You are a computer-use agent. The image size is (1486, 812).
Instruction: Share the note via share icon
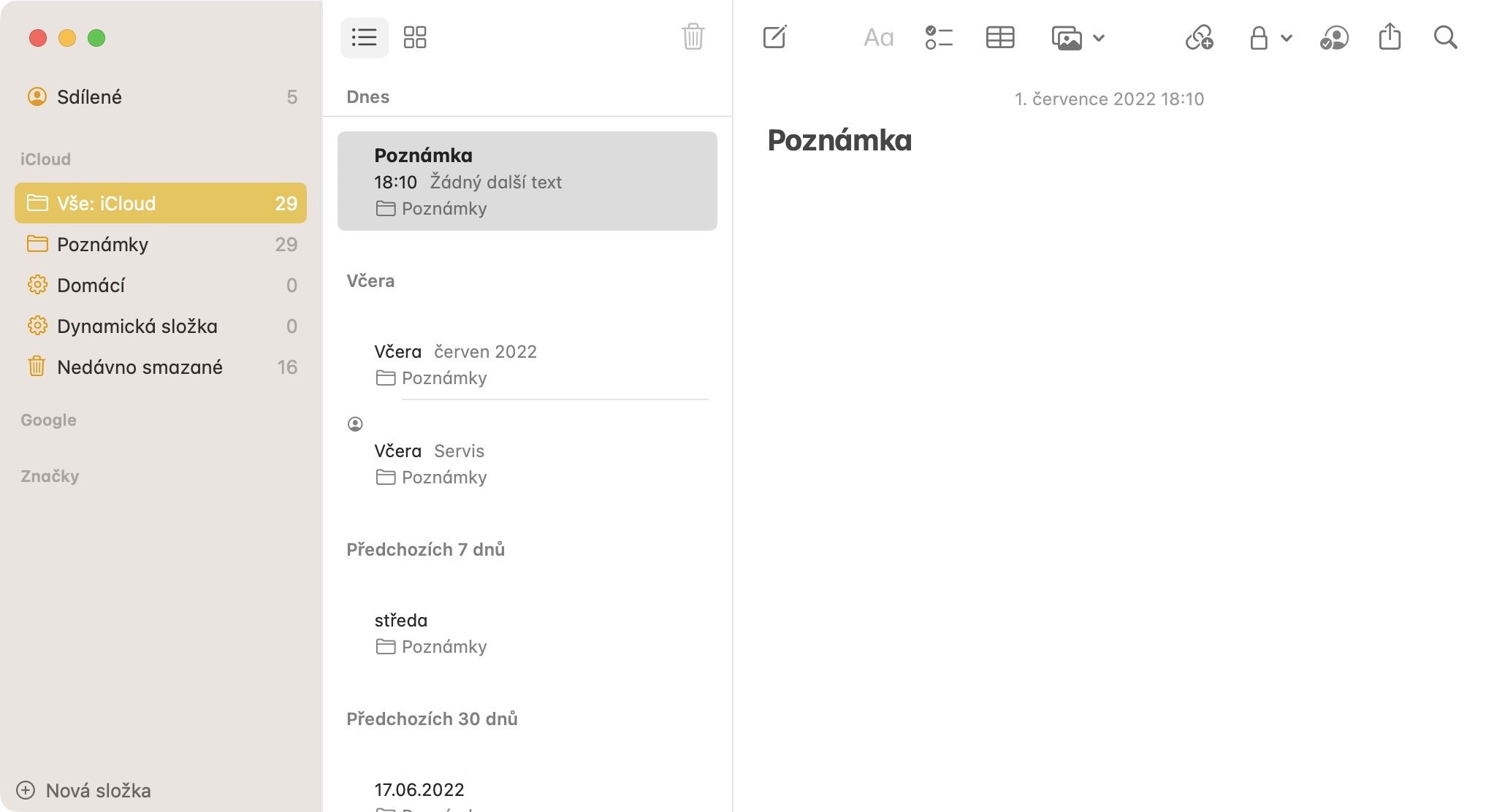[x=1390, y=37]
